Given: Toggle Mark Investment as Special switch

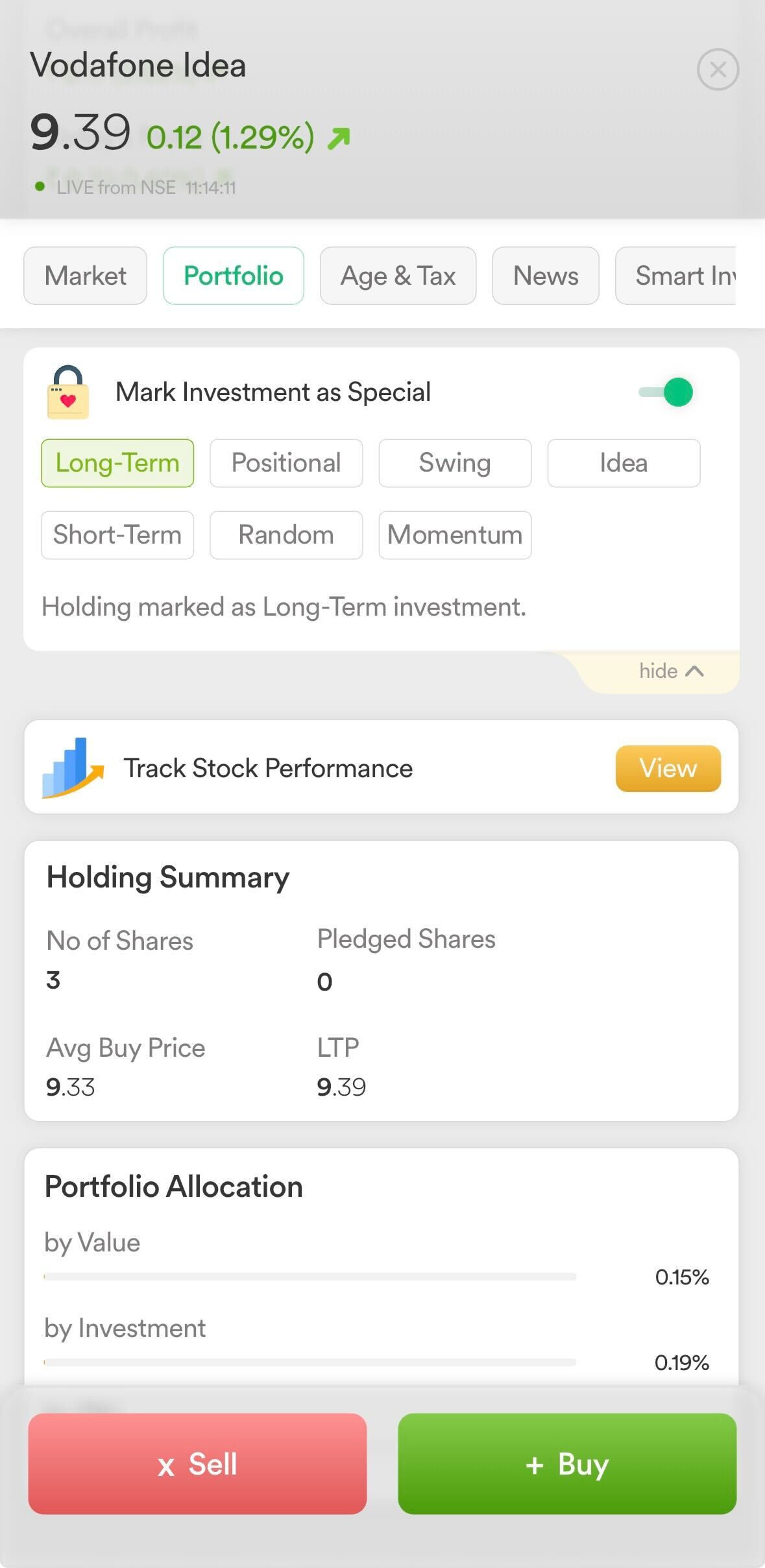Looking at the screenshot, I should [666, 392].
